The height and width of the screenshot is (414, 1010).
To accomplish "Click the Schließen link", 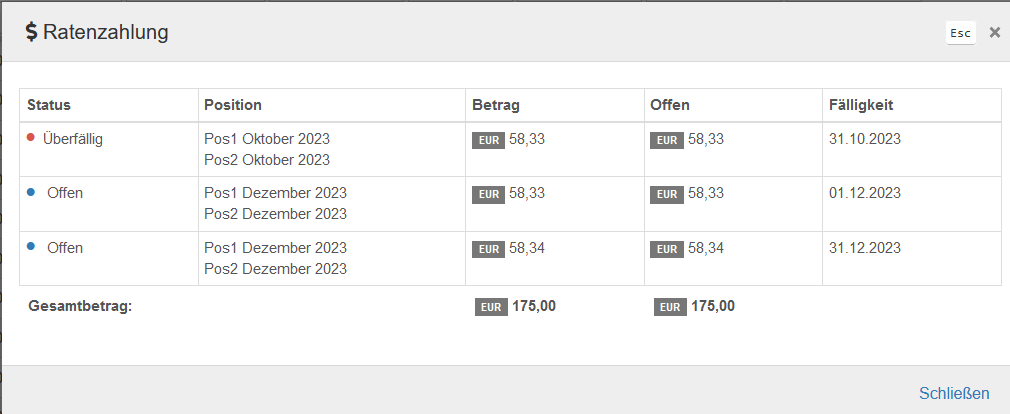I will coord(954,393).
